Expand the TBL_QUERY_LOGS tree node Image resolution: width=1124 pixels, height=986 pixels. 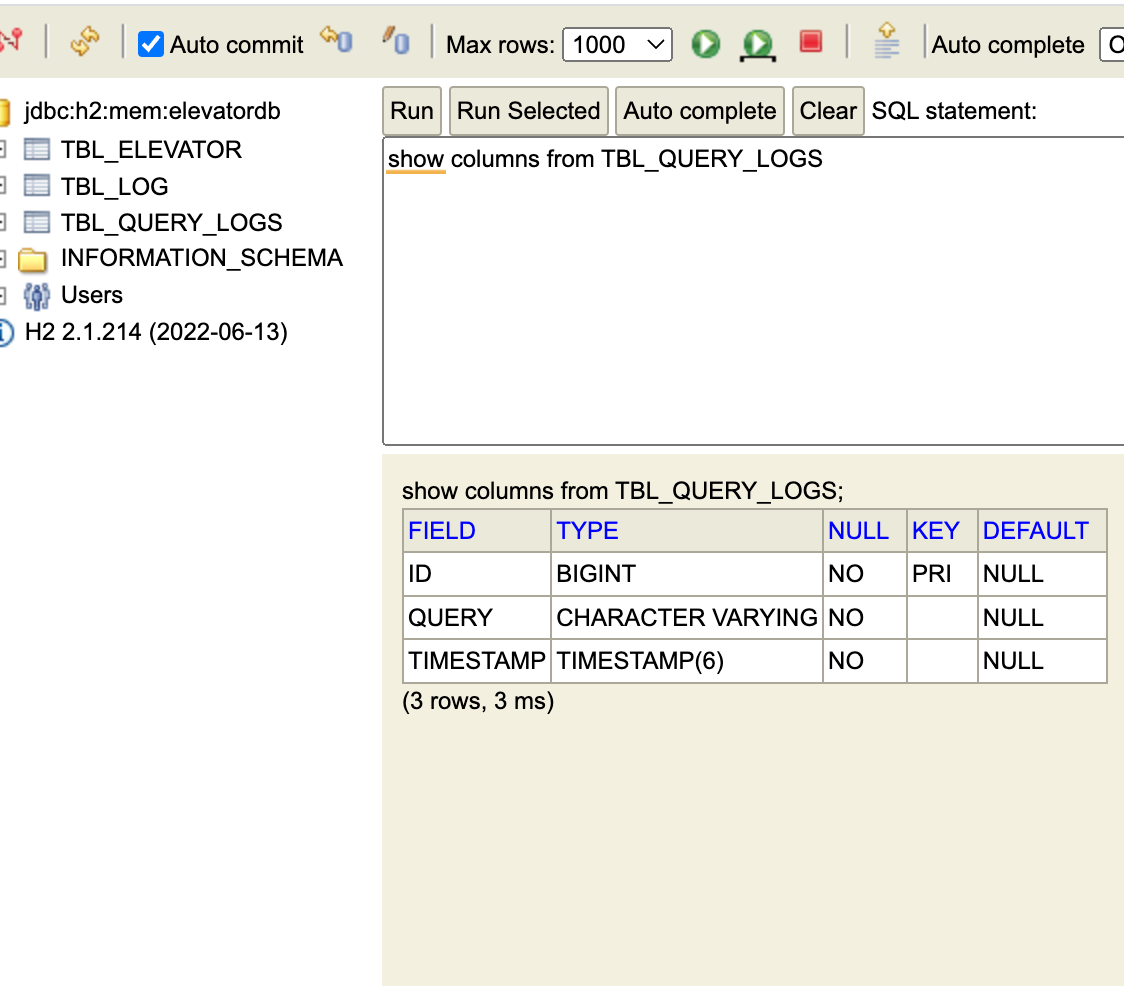[x=3, y=222]
